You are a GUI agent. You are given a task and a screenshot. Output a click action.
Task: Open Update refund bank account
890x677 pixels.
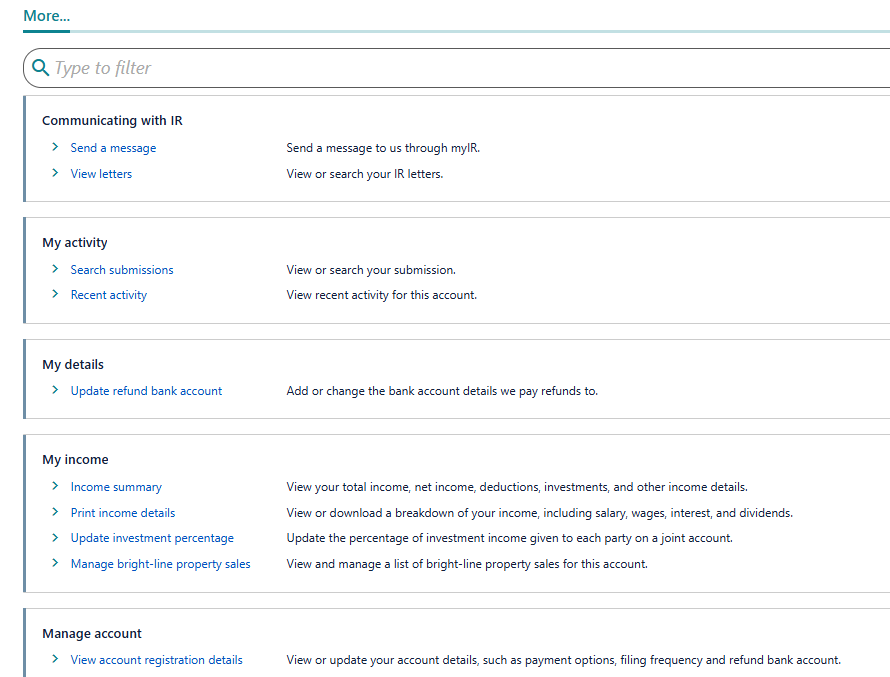[146, 390]
